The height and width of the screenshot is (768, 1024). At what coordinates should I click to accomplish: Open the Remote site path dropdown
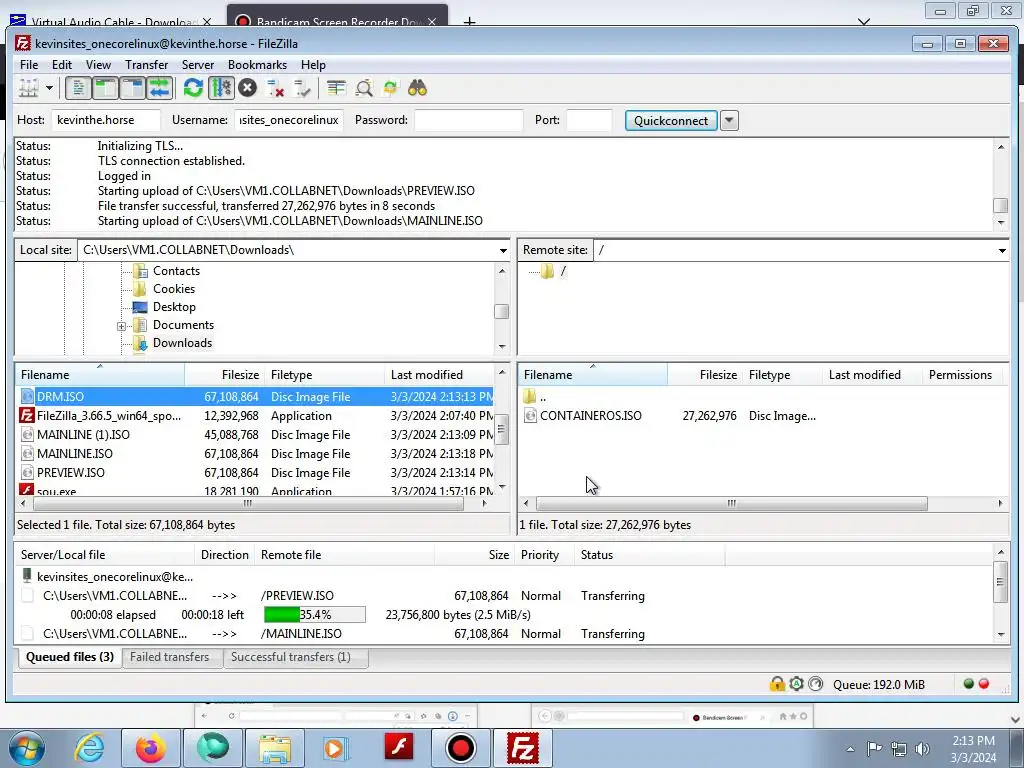click(x=1002, y=251)
